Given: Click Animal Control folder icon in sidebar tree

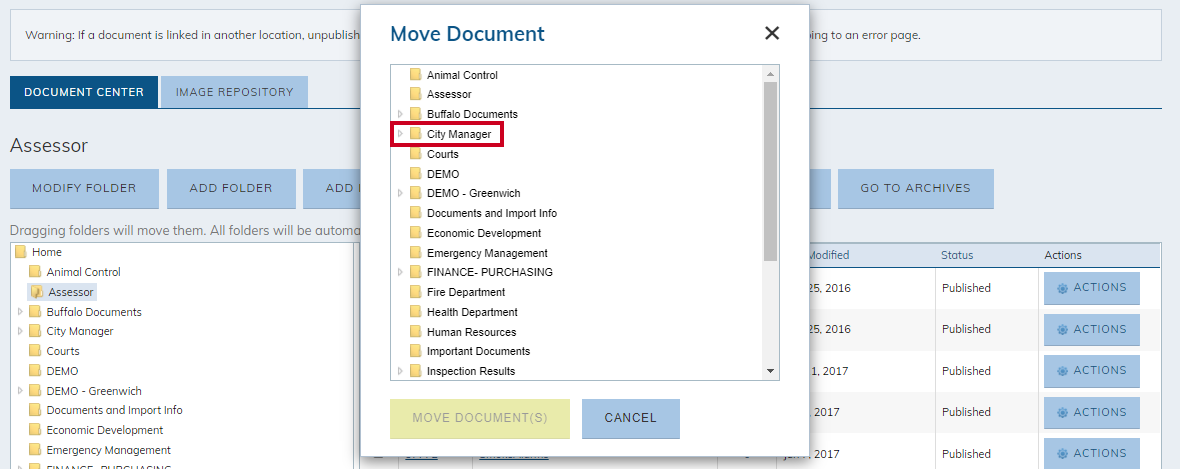Looking at the screenshot, I should (35, 272).
